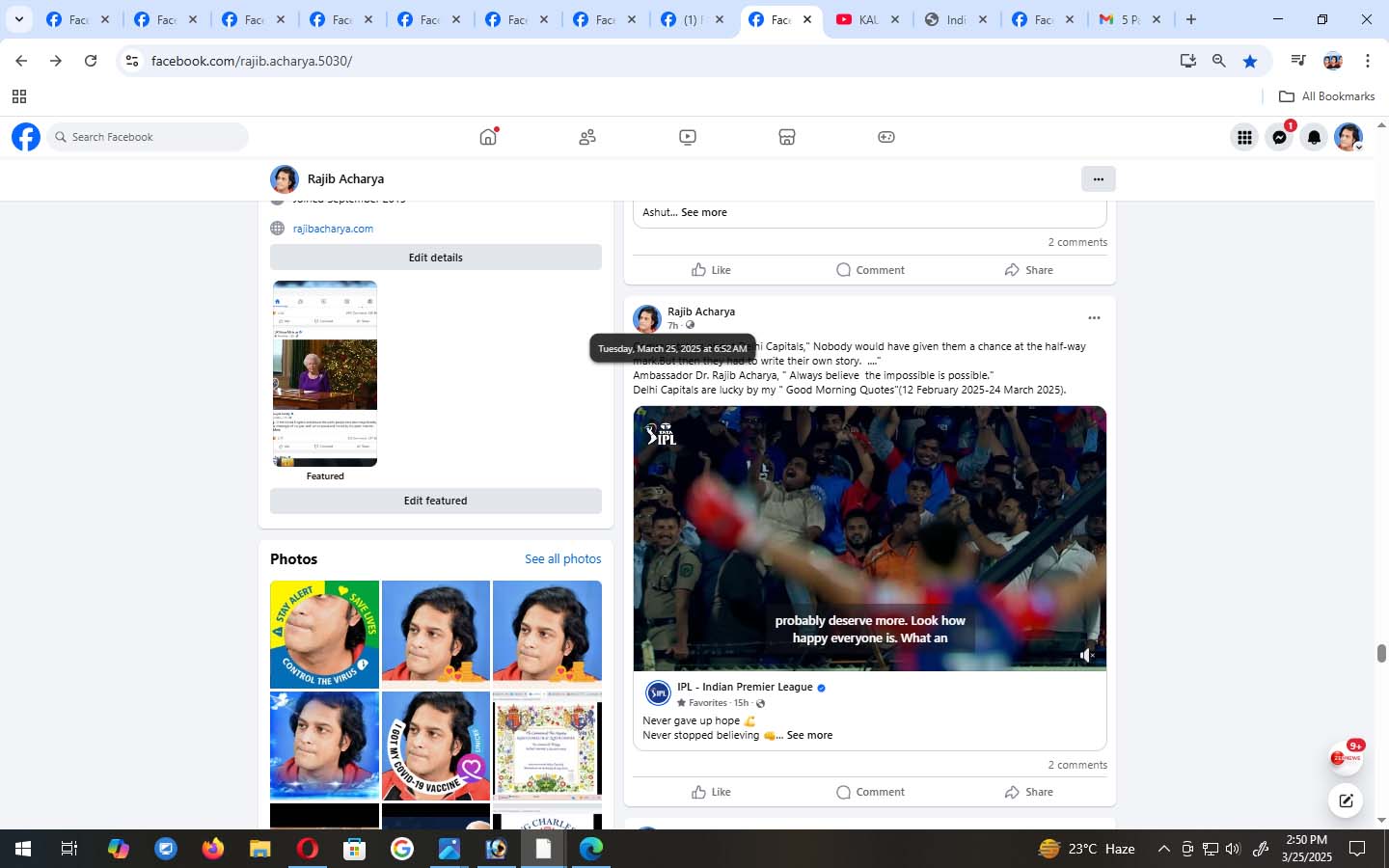Click the Edit featured button

pyautogui.click(x=436, y=501)
